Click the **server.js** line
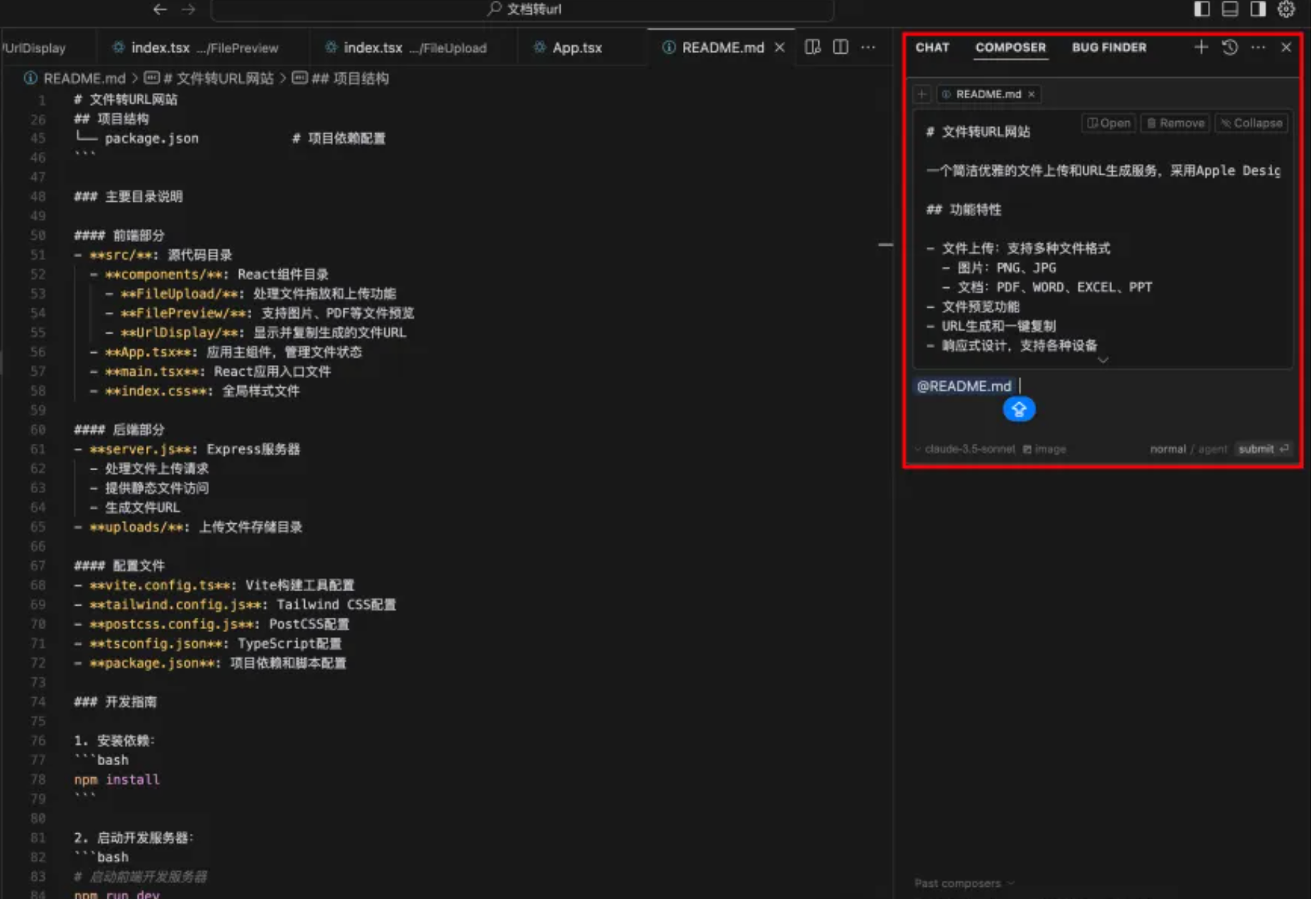The height and width of the screenshot is (899, 1316). [x=187, y=449]
